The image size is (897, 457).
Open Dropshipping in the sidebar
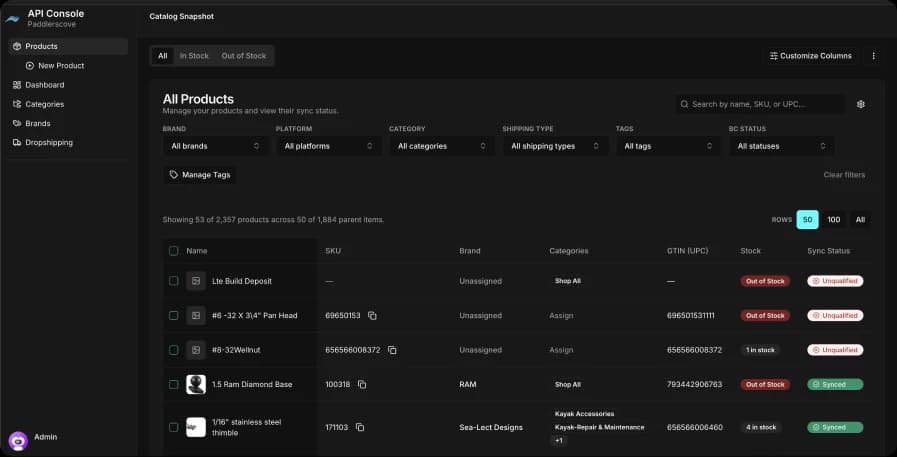point(49,142)
